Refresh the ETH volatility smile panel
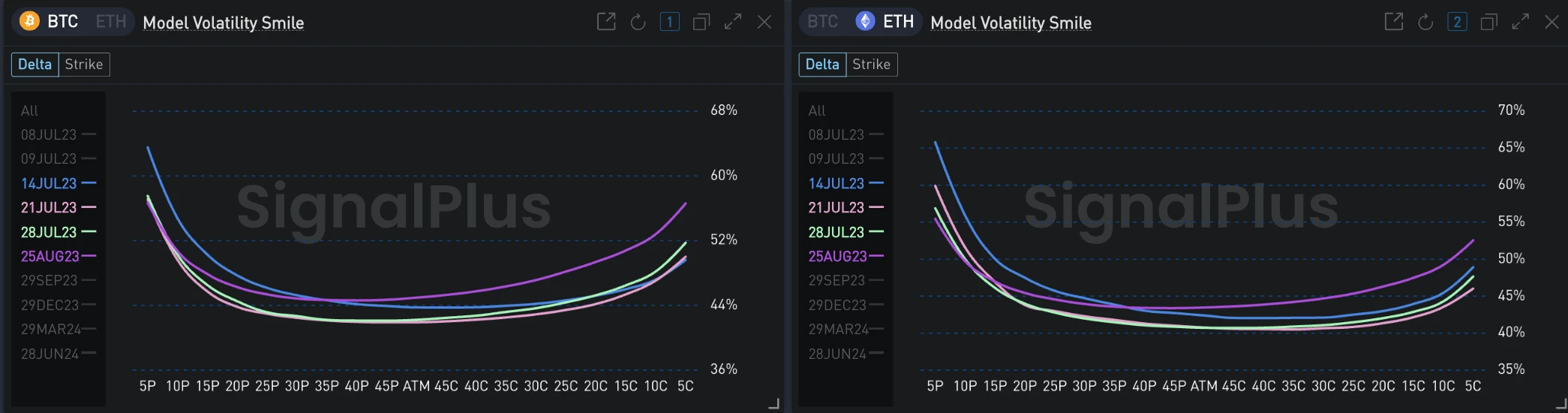The width and height of the screenshot is (1568, 413). coord(1426,22)
